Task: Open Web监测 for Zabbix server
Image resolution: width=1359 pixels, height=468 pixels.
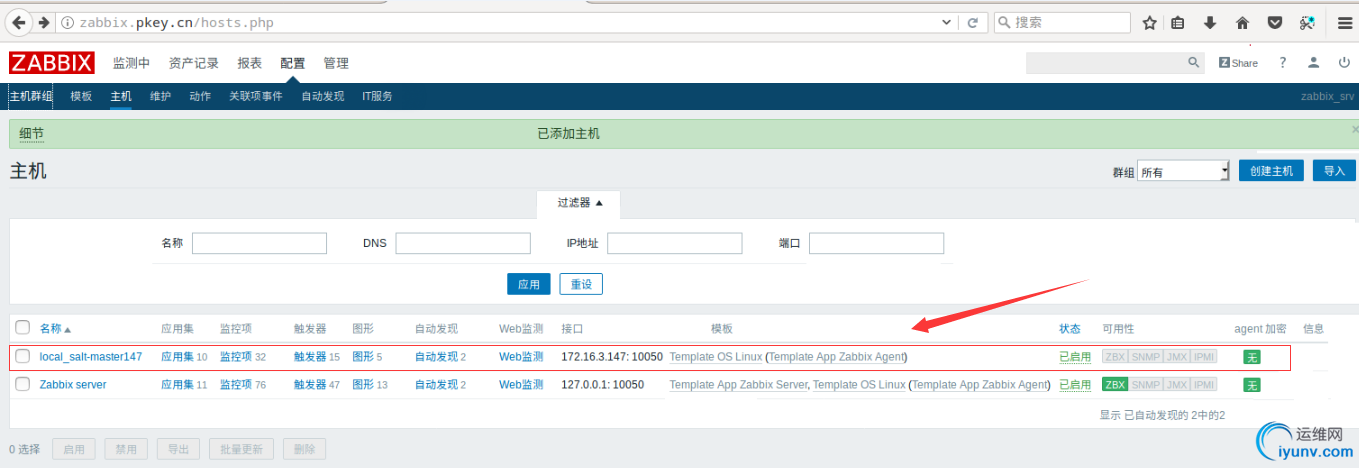Action: click(x=521, y=384)
